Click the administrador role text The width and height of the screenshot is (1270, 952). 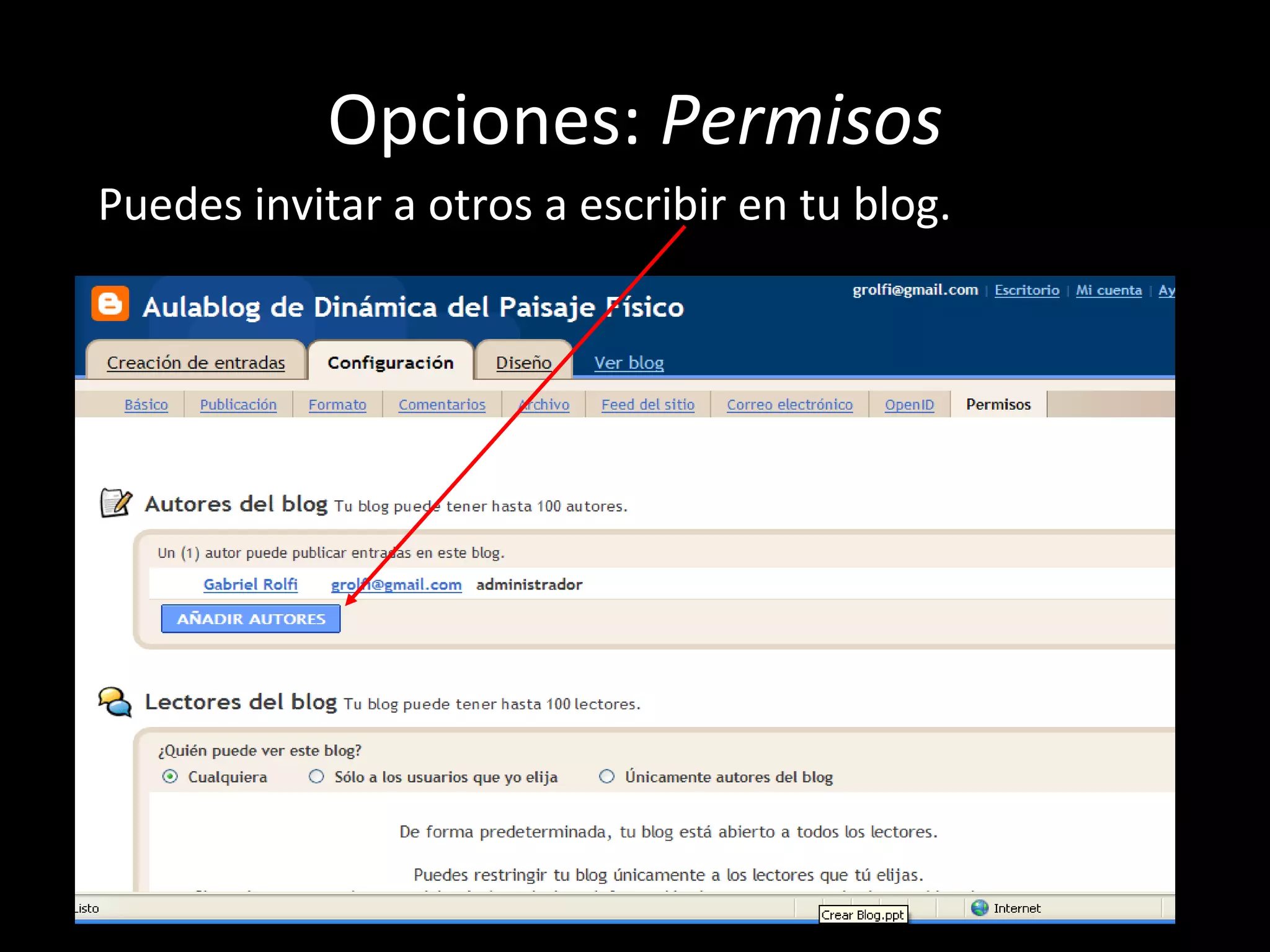pos(529,584)
